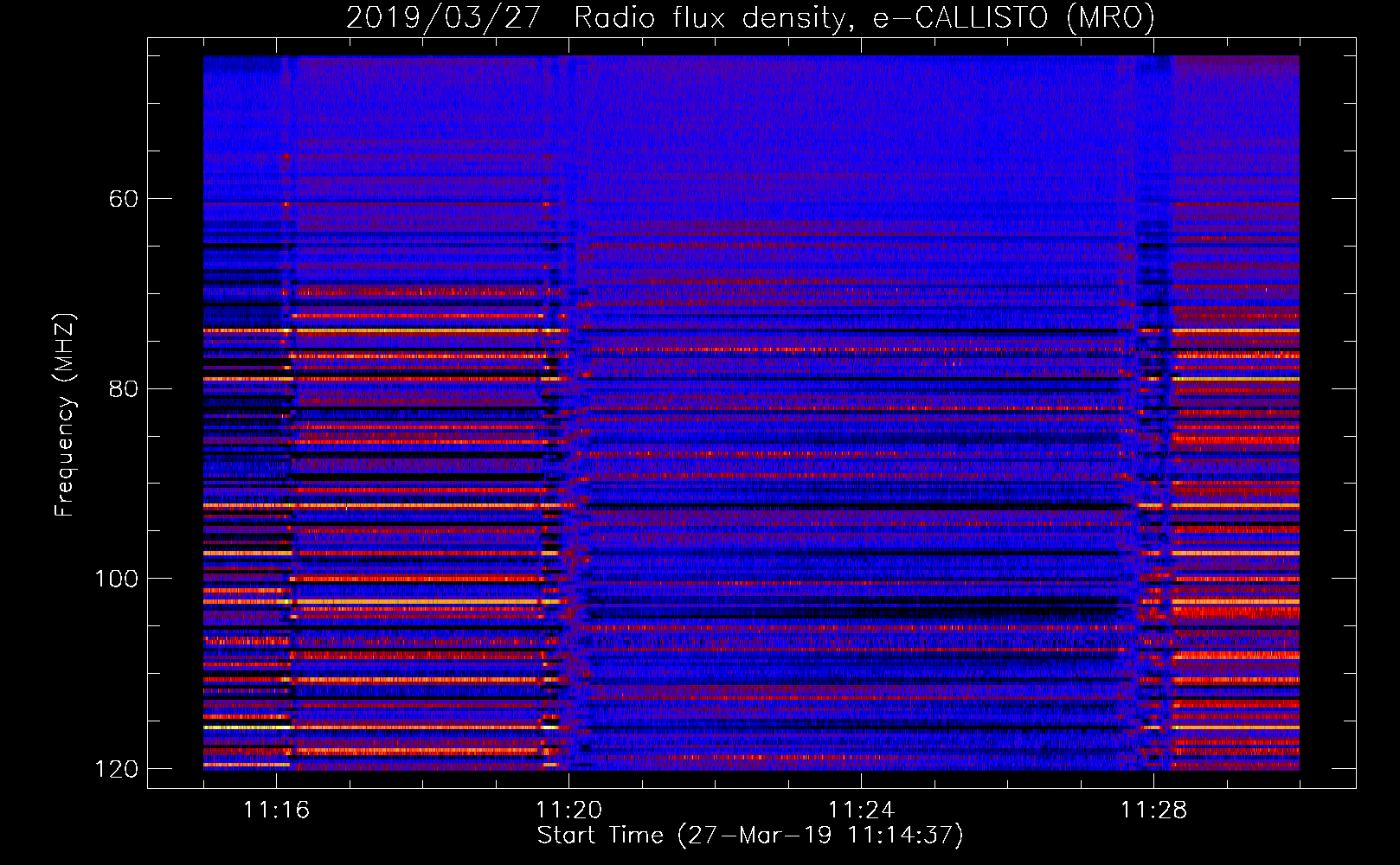The width and height of the screenshot is (1400, 865).
Task: Click the 80 frequency tick label
Action: click(123, 388)
